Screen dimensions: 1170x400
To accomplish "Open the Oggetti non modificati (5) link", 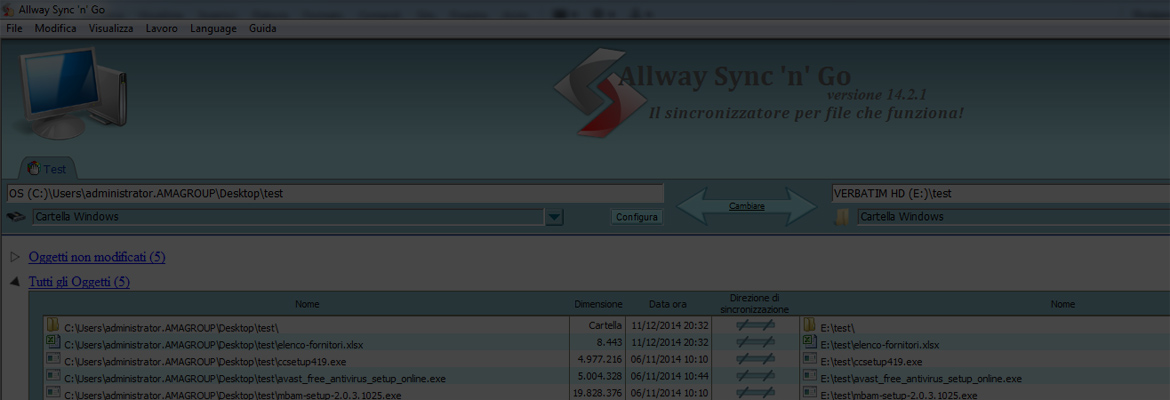I will 97,257.
